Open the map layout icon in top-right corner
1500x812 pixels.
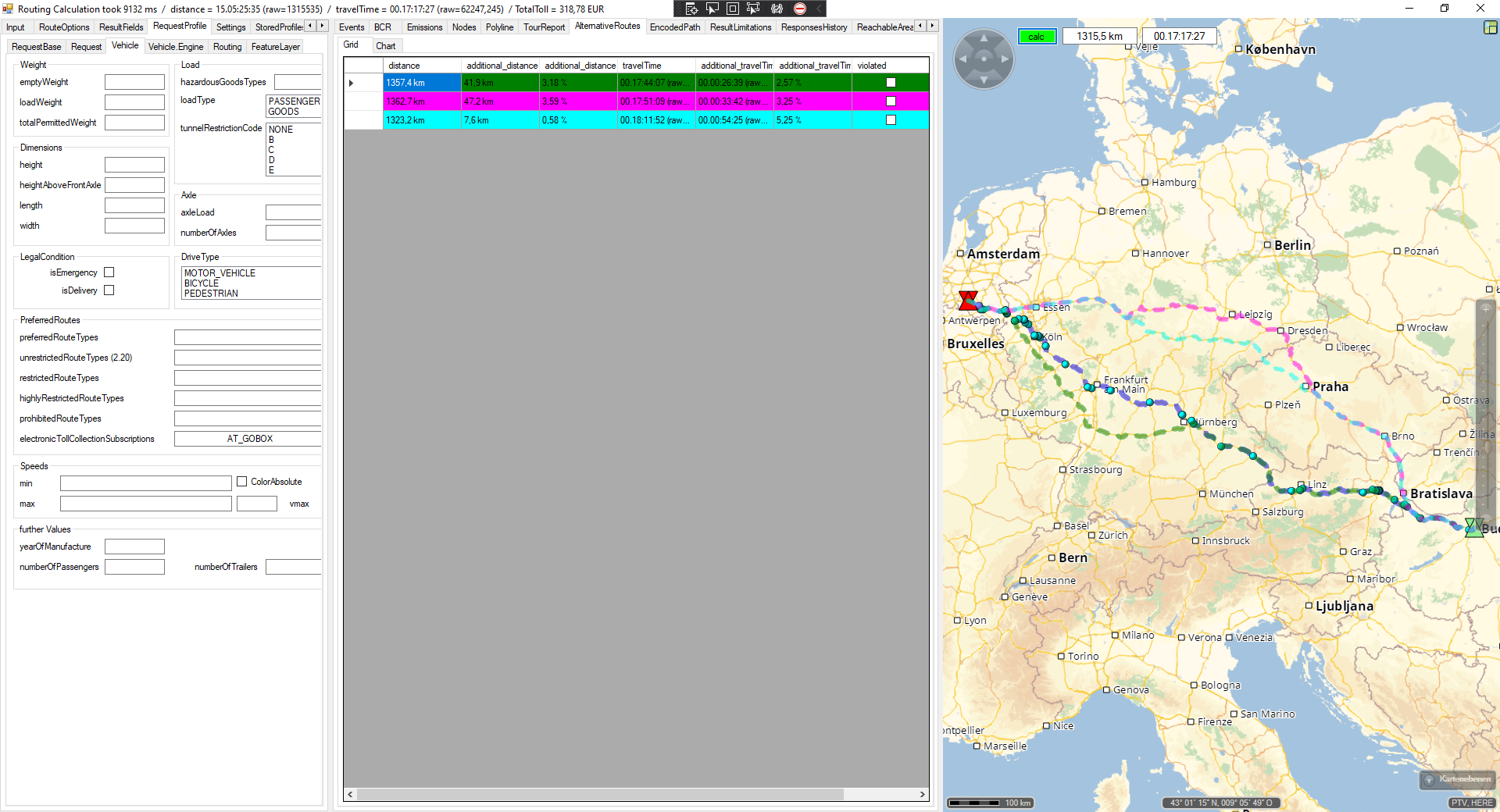tap(1490, 27)
